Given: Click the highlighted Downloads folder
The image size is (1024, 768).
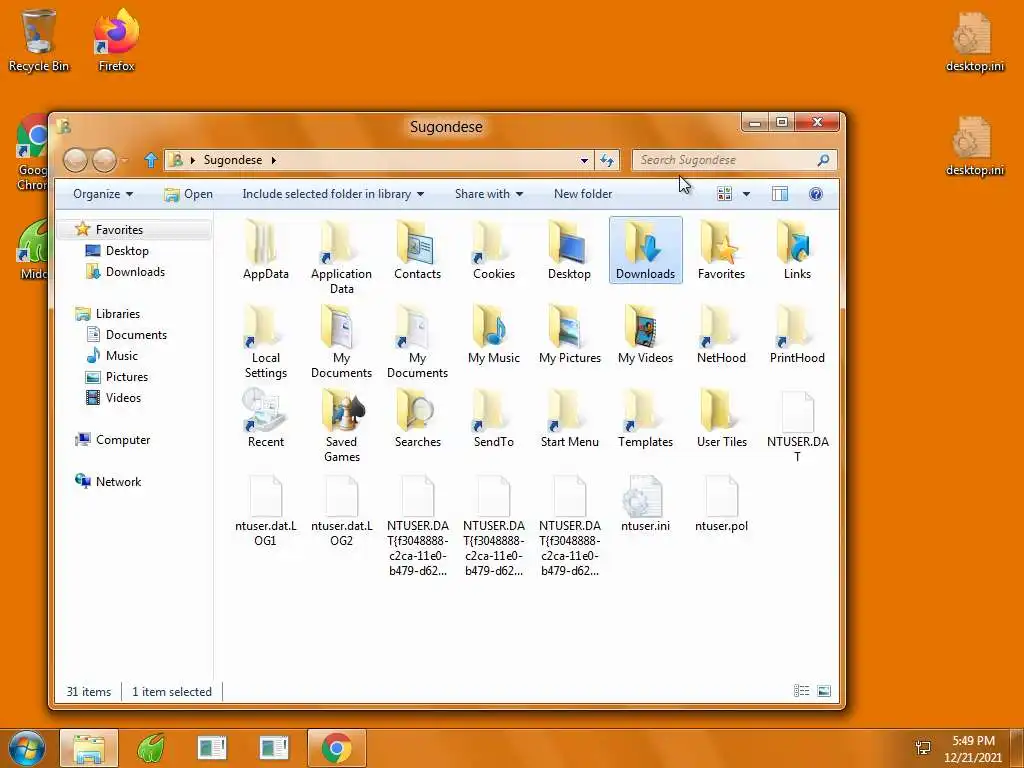Looking at the screenshot, I should [x=645, y=251].
